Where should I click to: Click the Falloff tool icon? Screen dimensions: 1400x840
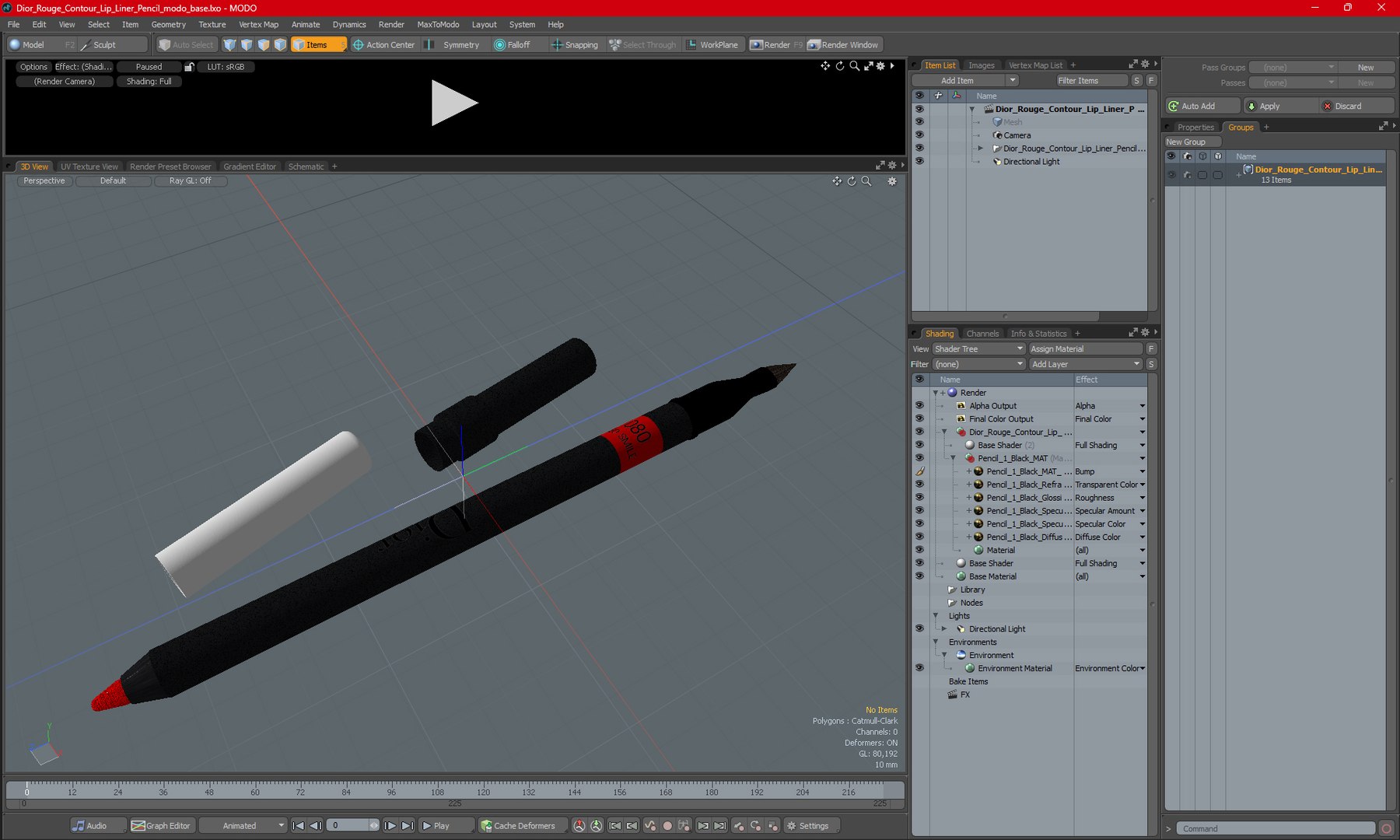pos(499,45)
